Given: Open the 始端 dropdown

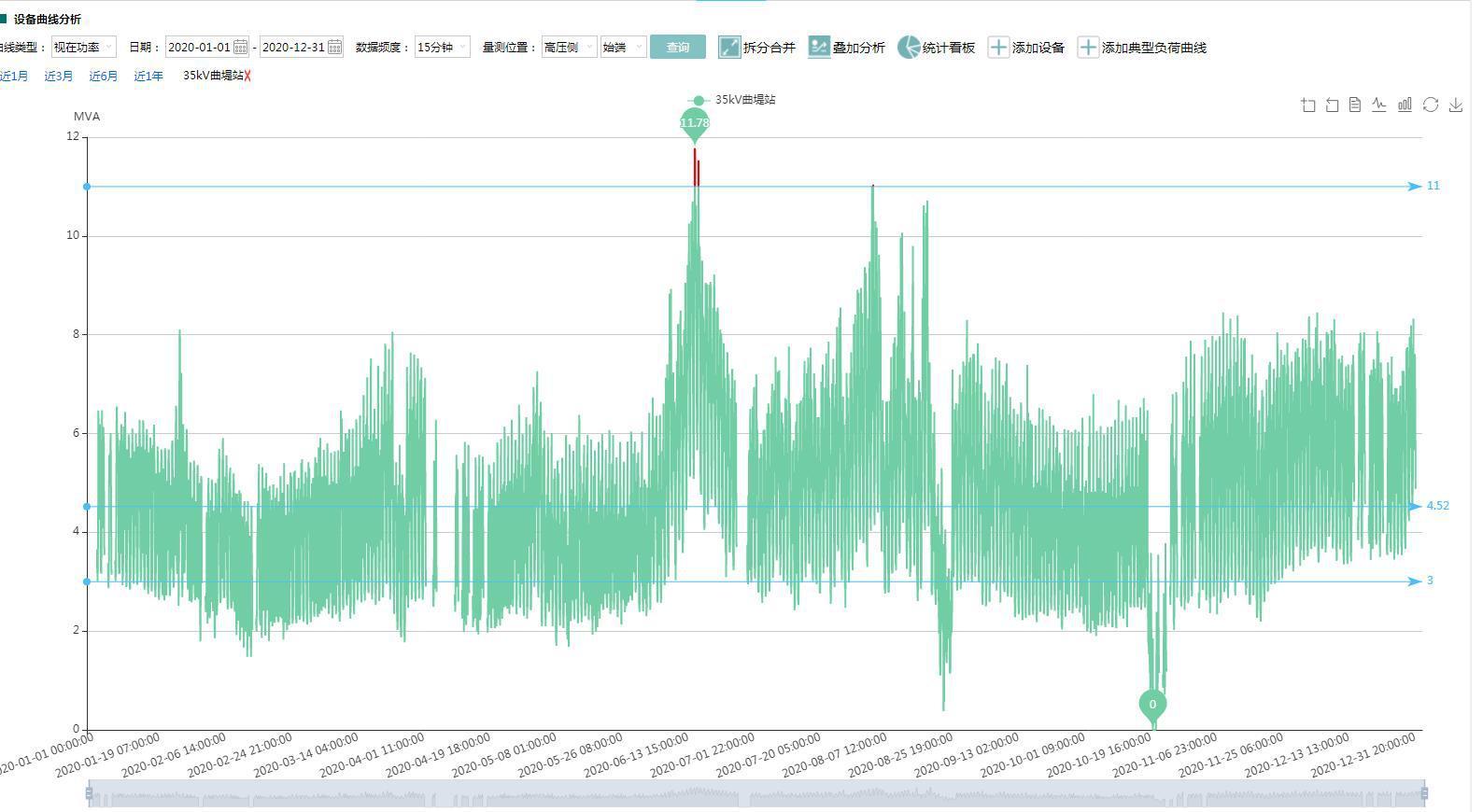Looking at the screenshot, I should pos(623,47).
